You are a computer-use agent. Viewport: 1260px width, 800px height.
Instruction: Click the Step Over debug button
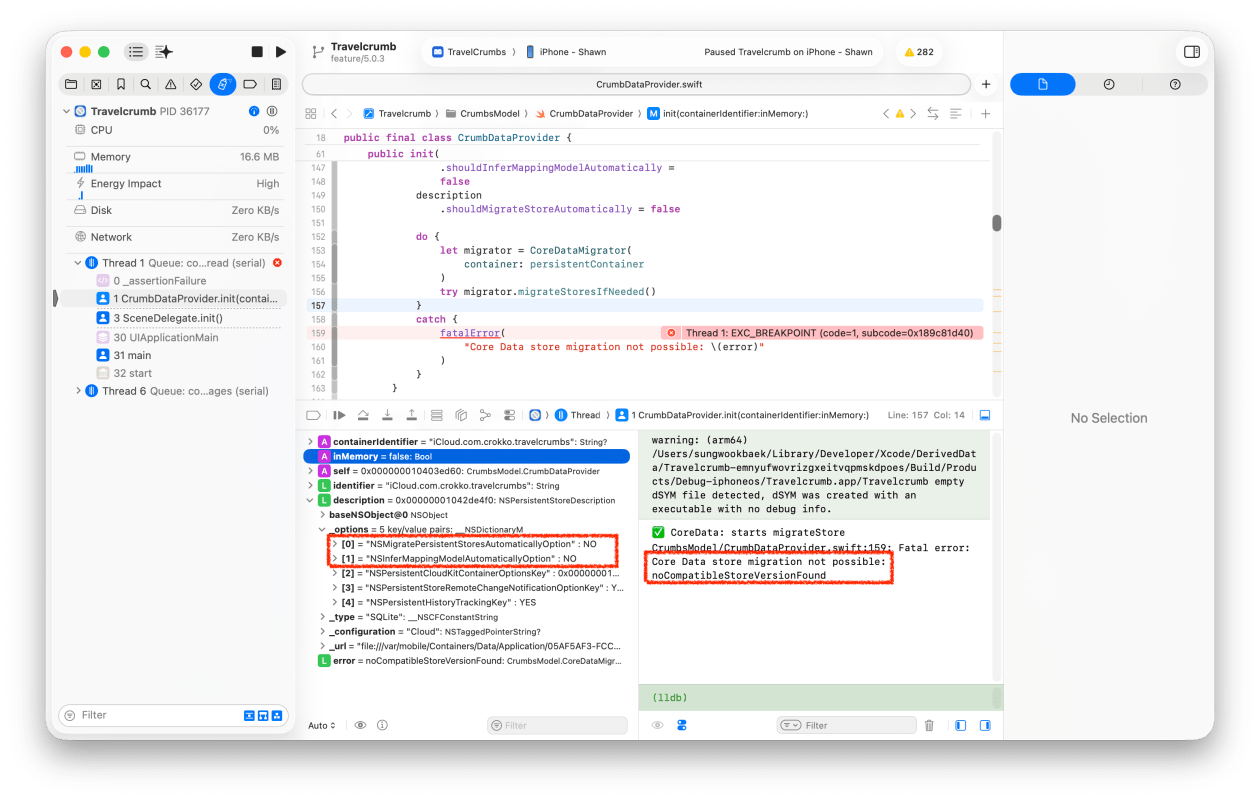pos(363,415)
